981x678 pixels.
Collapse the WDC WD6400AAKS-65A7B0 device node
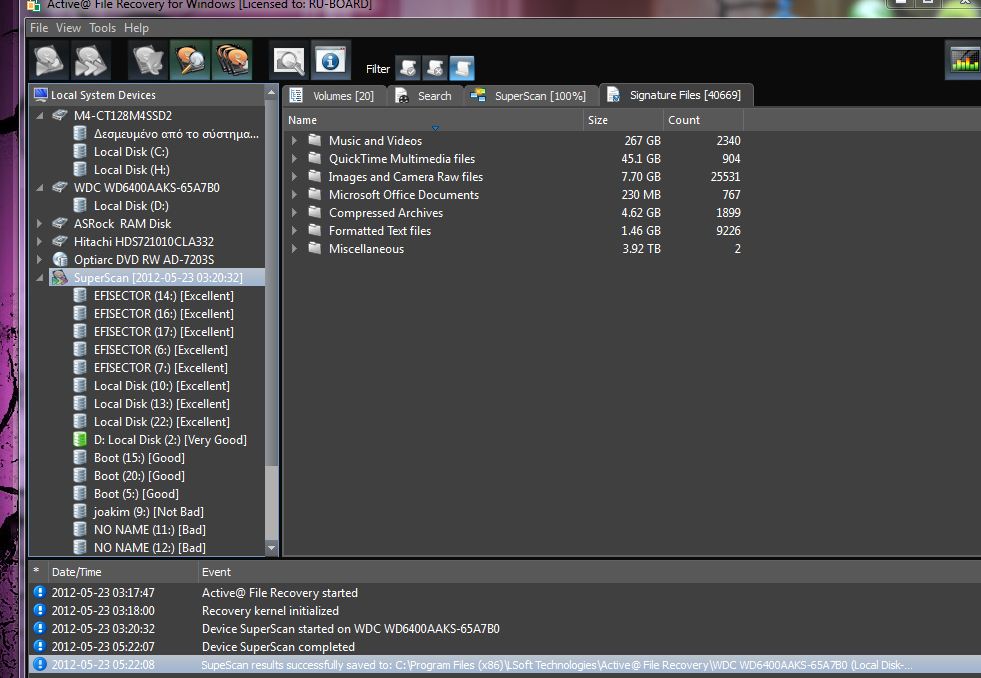point(40,188)
